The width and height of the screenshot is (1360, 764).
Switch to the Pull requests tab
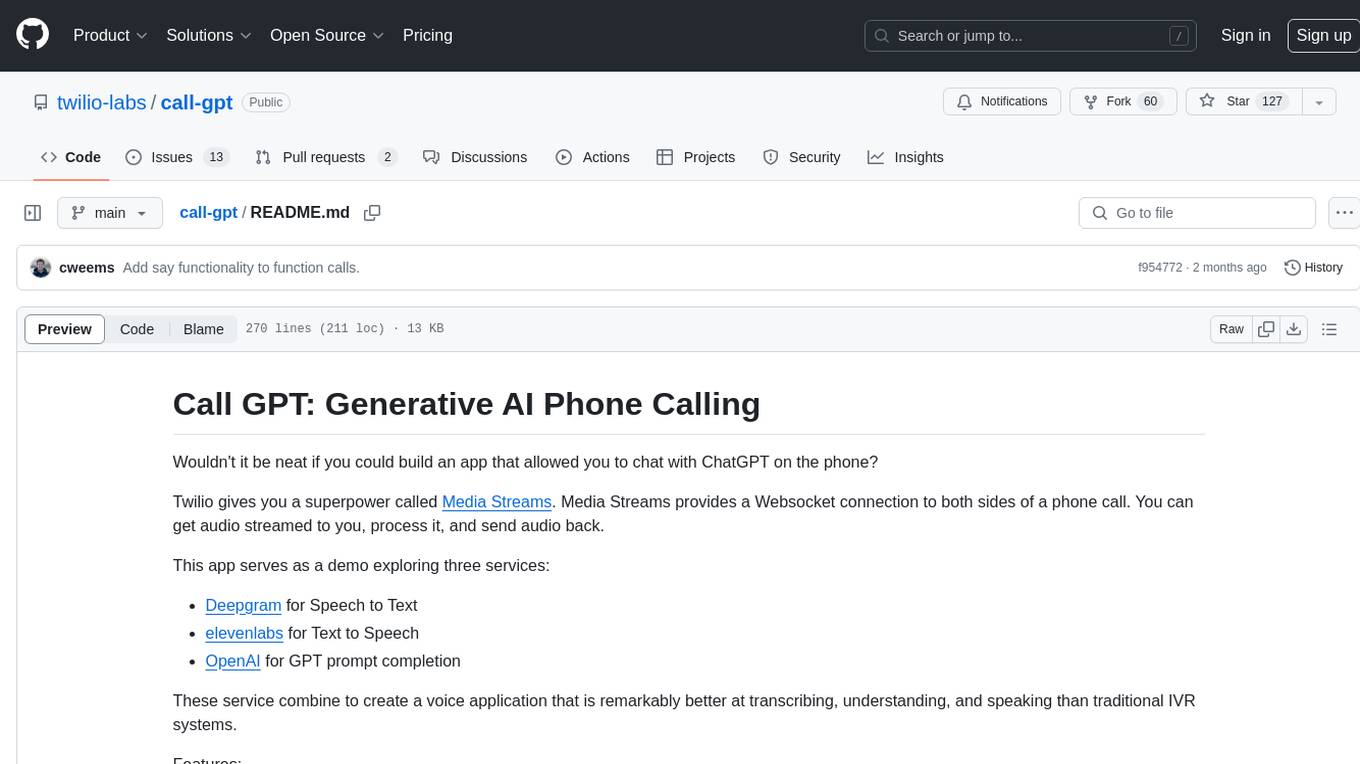point(326,157)
